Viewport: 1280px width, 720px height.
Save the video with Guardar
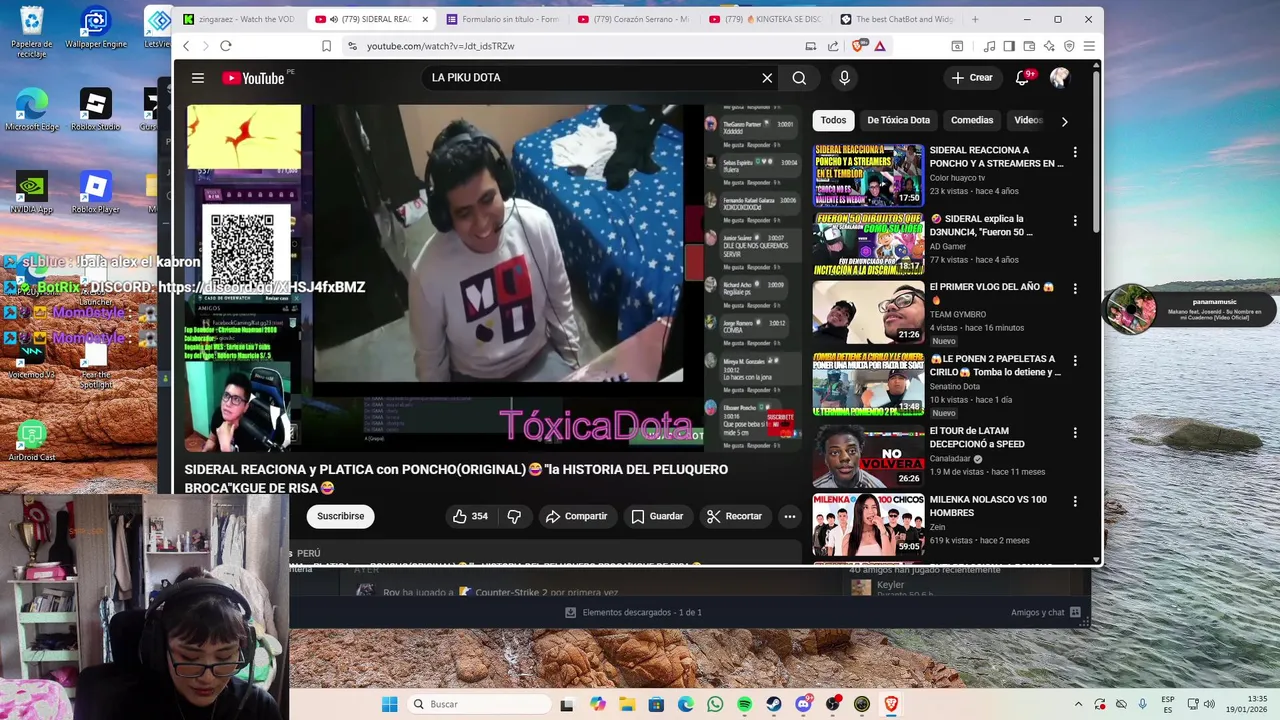click(657, 516)
